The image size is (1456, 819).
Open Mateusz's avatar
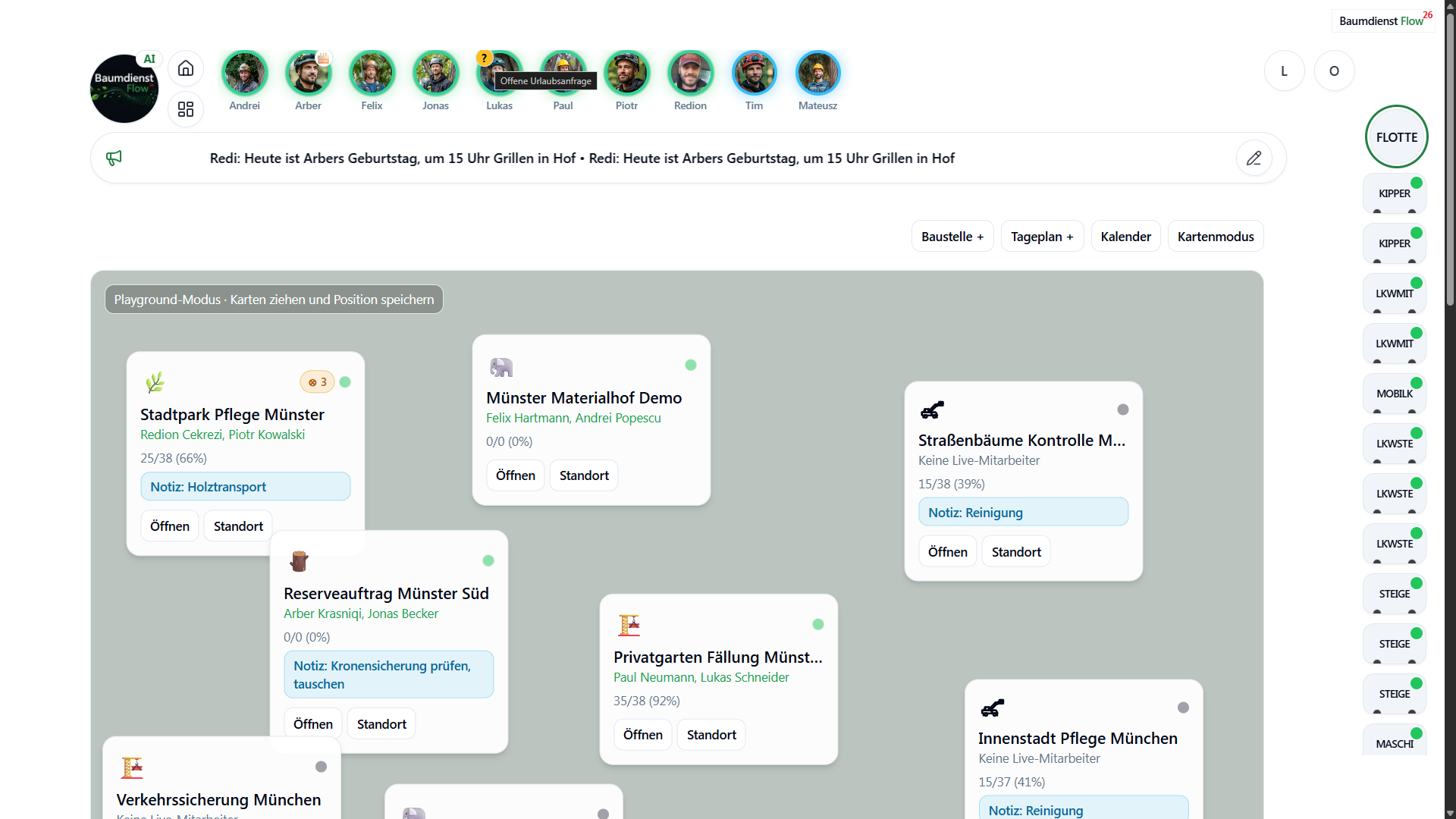coord(817,73)
